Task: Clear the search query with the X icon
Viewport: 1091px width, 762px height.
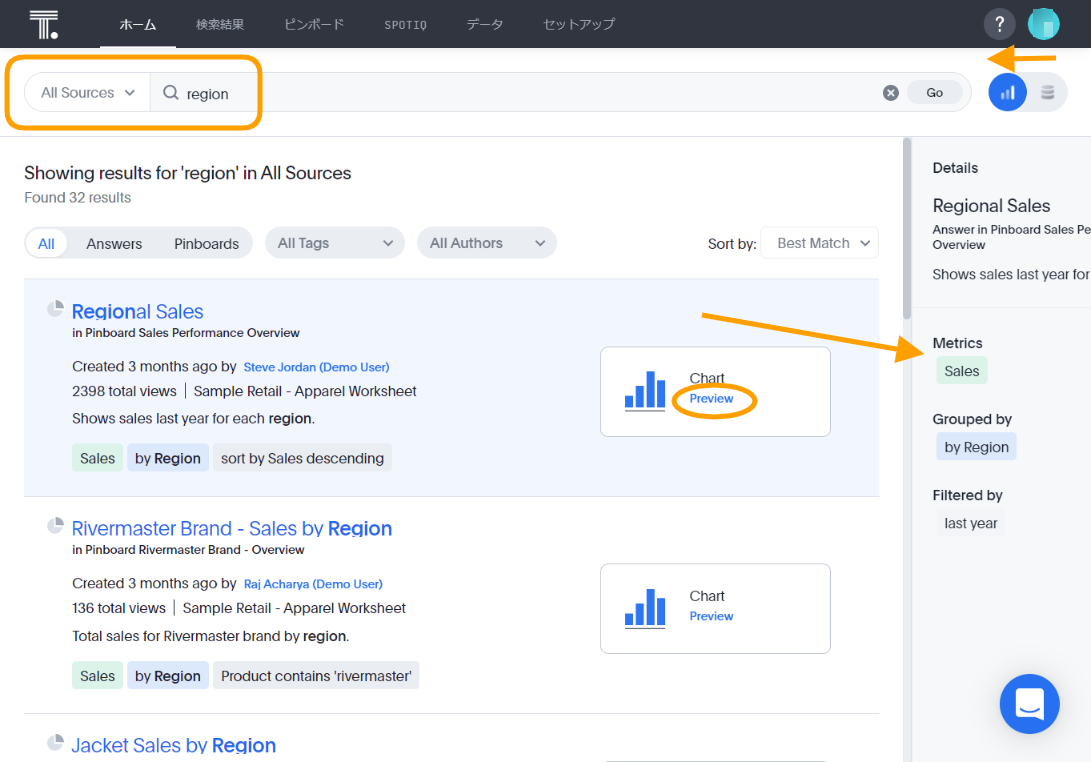Action: [x=890, y=92]
